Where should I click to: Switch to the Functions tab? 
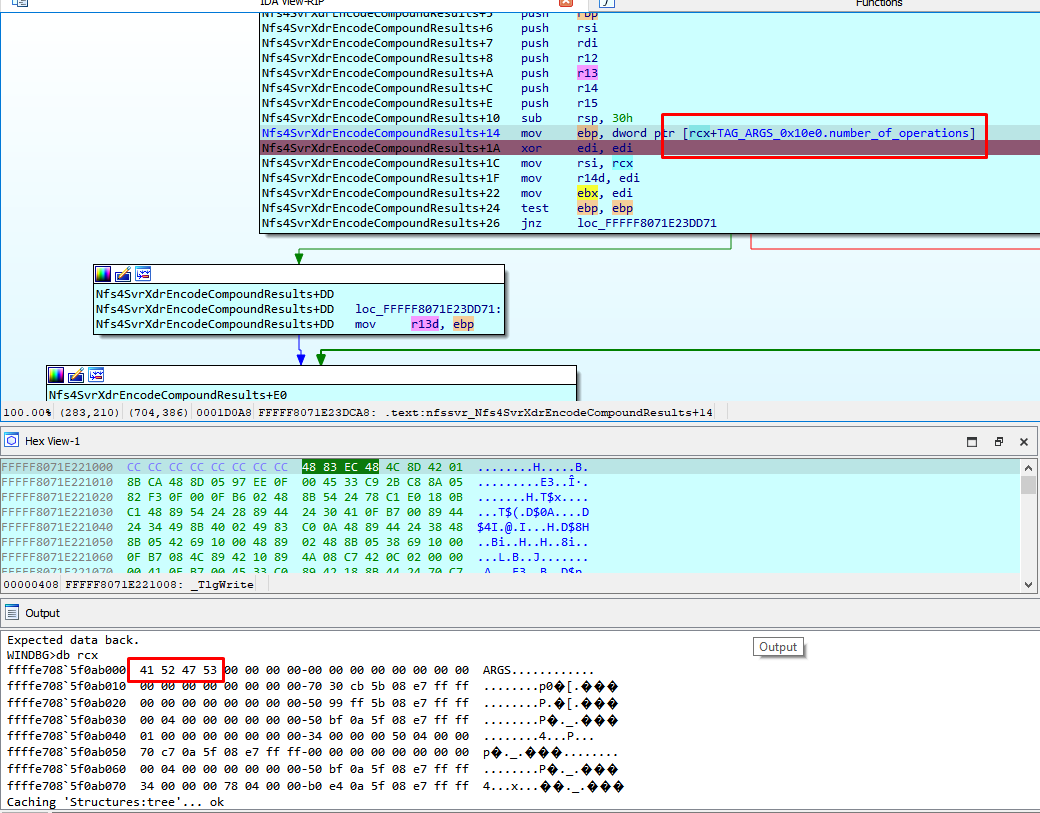879,3
